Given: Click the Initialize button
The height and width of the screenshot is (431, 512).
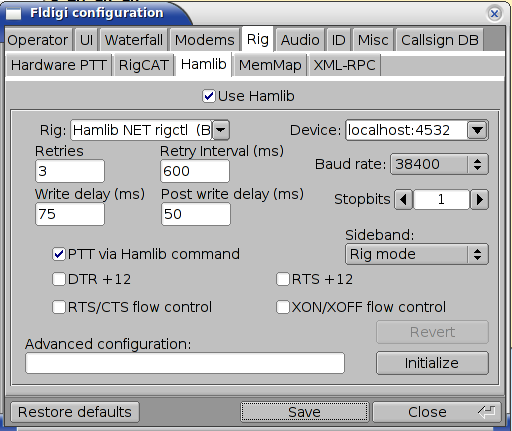Looking at the screenshot, I should [x=432, y=363].
